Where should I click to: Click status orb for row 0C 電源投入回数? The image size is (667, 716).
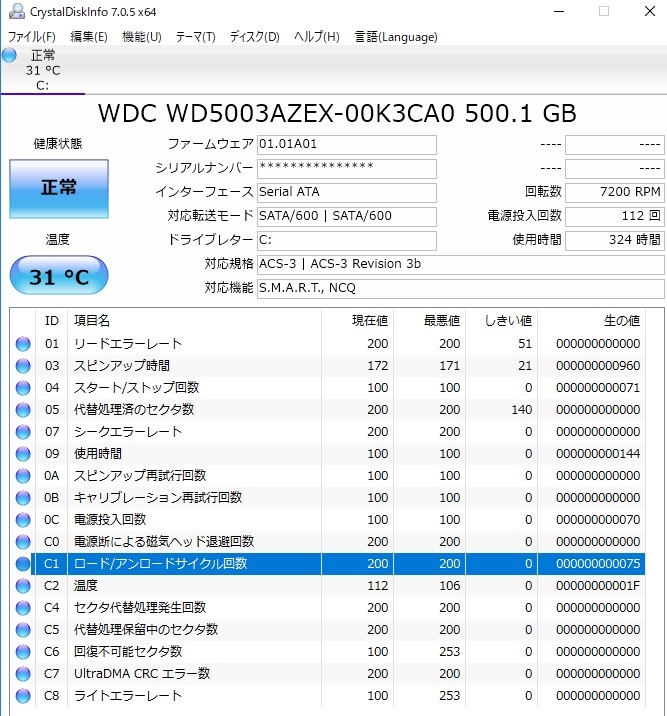pos(23,520)
